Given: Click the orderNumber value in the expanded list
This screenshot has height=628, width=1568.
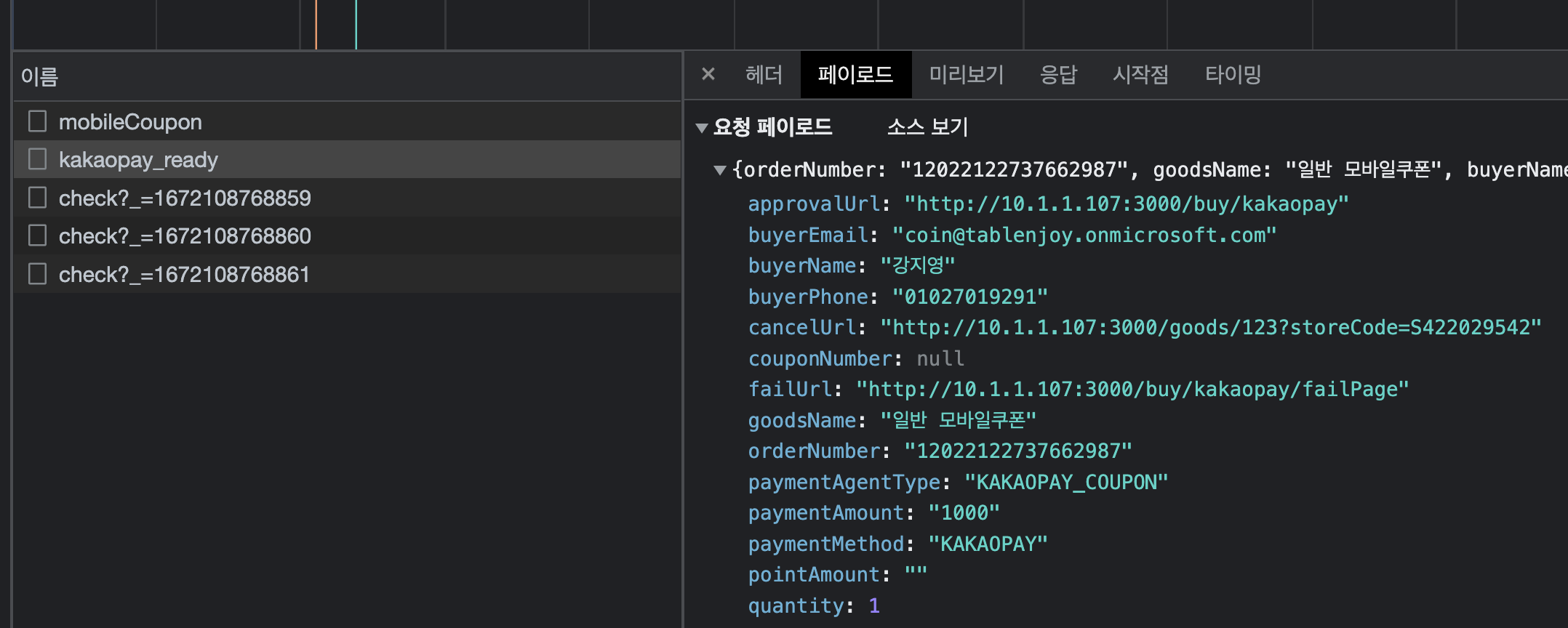Looking at the screenshot, I should click(1017, 451).
